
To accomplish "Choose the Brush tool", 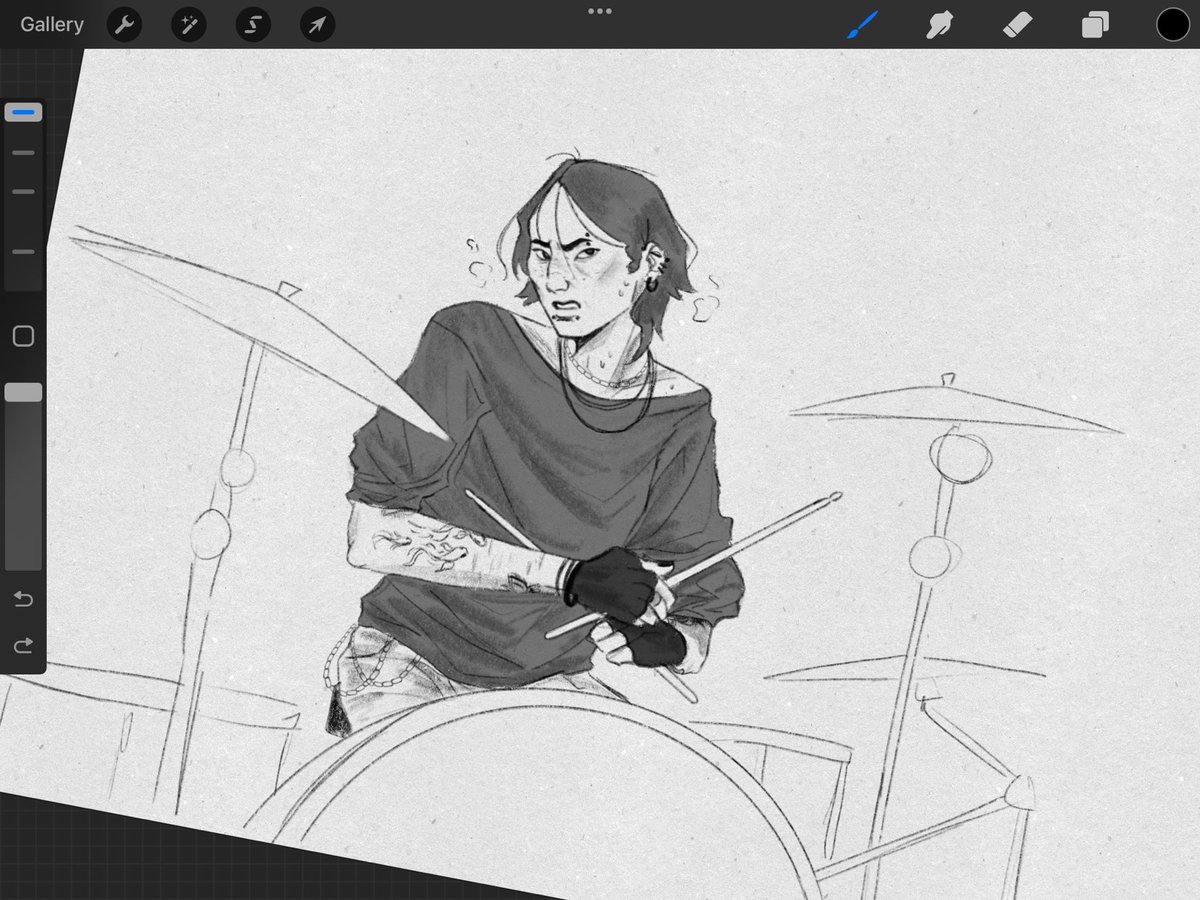I will (x=862, y=24).
